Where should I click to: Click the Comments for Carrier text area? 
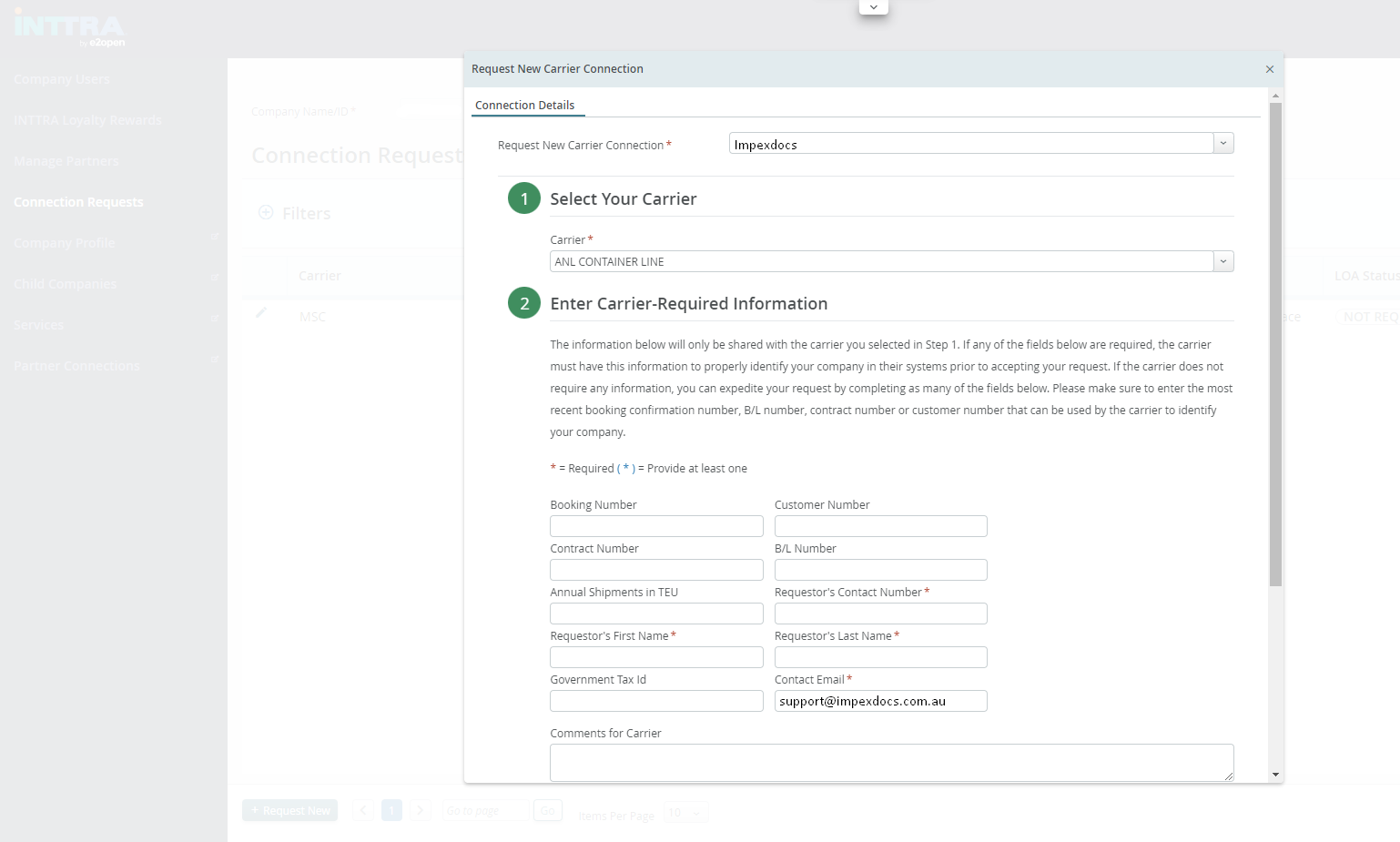892,763
